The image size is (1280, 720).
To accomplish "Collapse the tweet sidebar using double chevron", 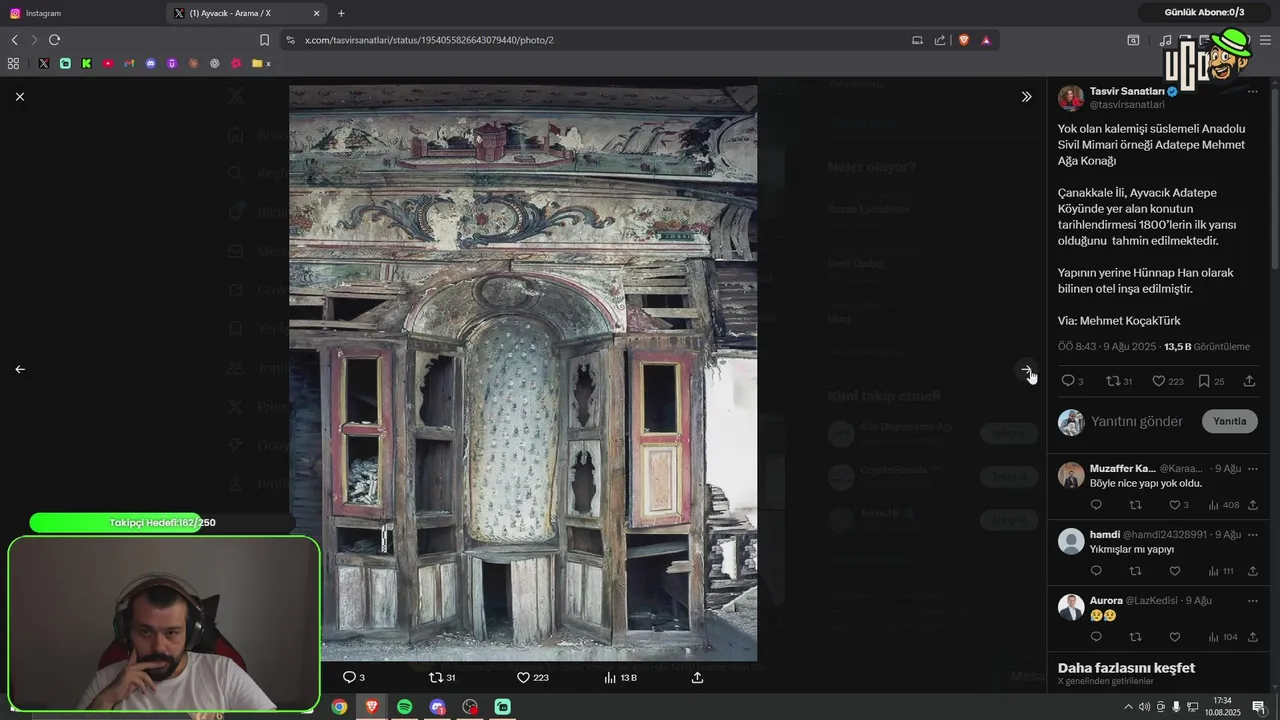I will (1026, 97).
